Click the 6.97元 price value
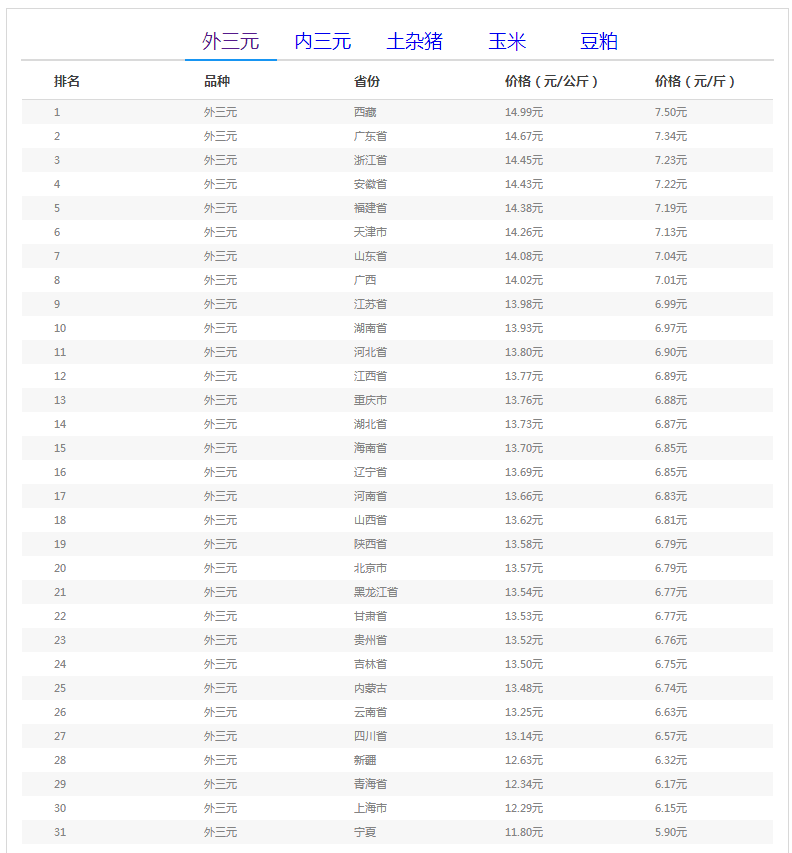Screen dimensions: 792x853 point(671,328)
